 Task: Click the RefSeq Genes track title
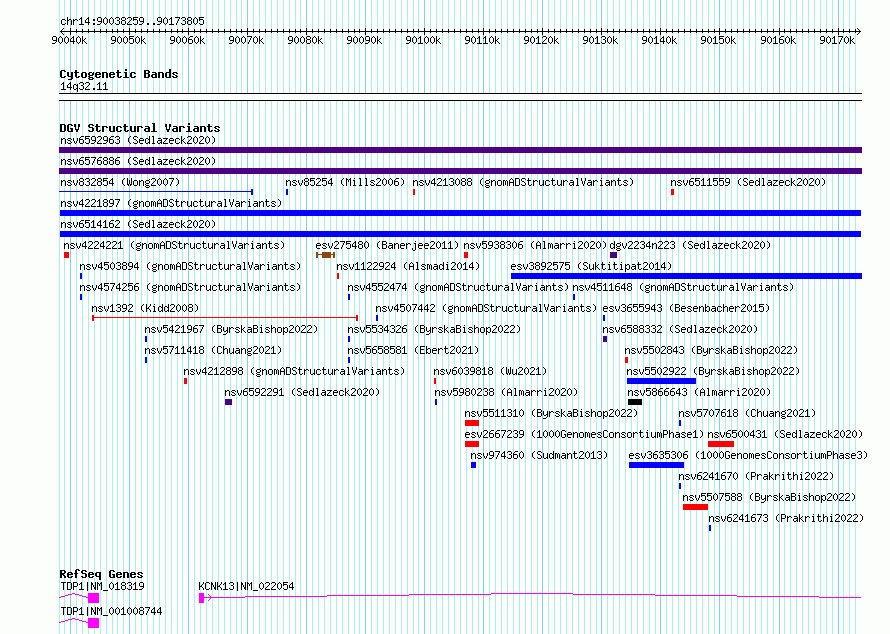[x=101, y=574]
